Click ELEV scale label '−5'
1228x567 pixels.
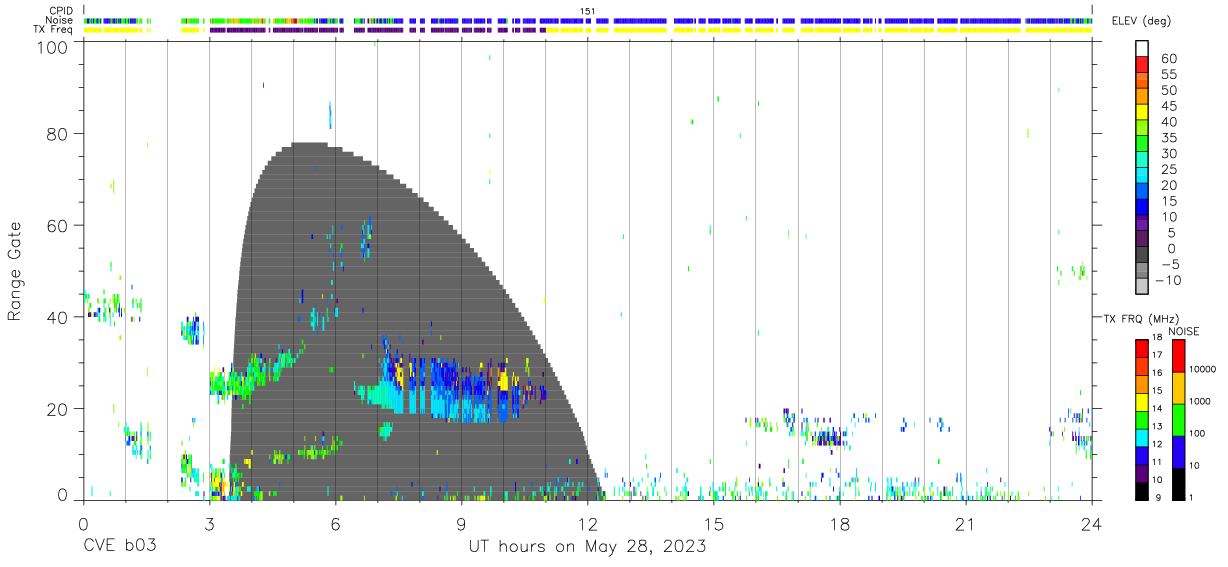pyautogui.click(x=1169, y=264)
